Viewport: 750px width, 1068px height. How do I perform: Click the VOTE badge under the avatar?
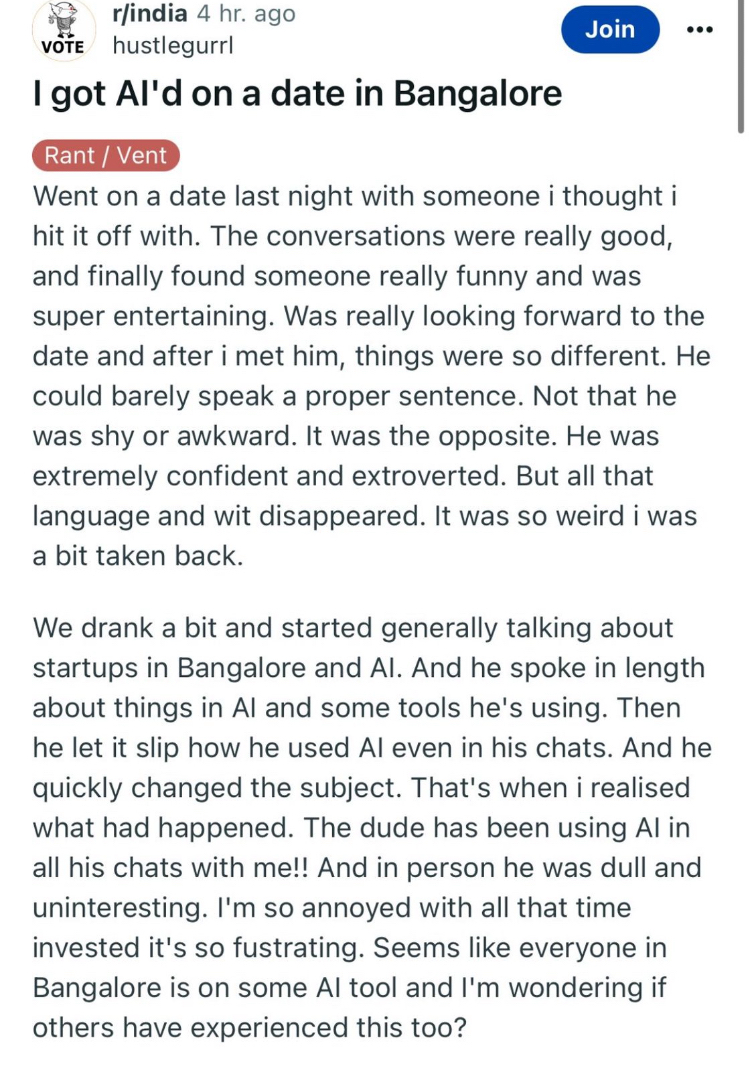point(63,46)
